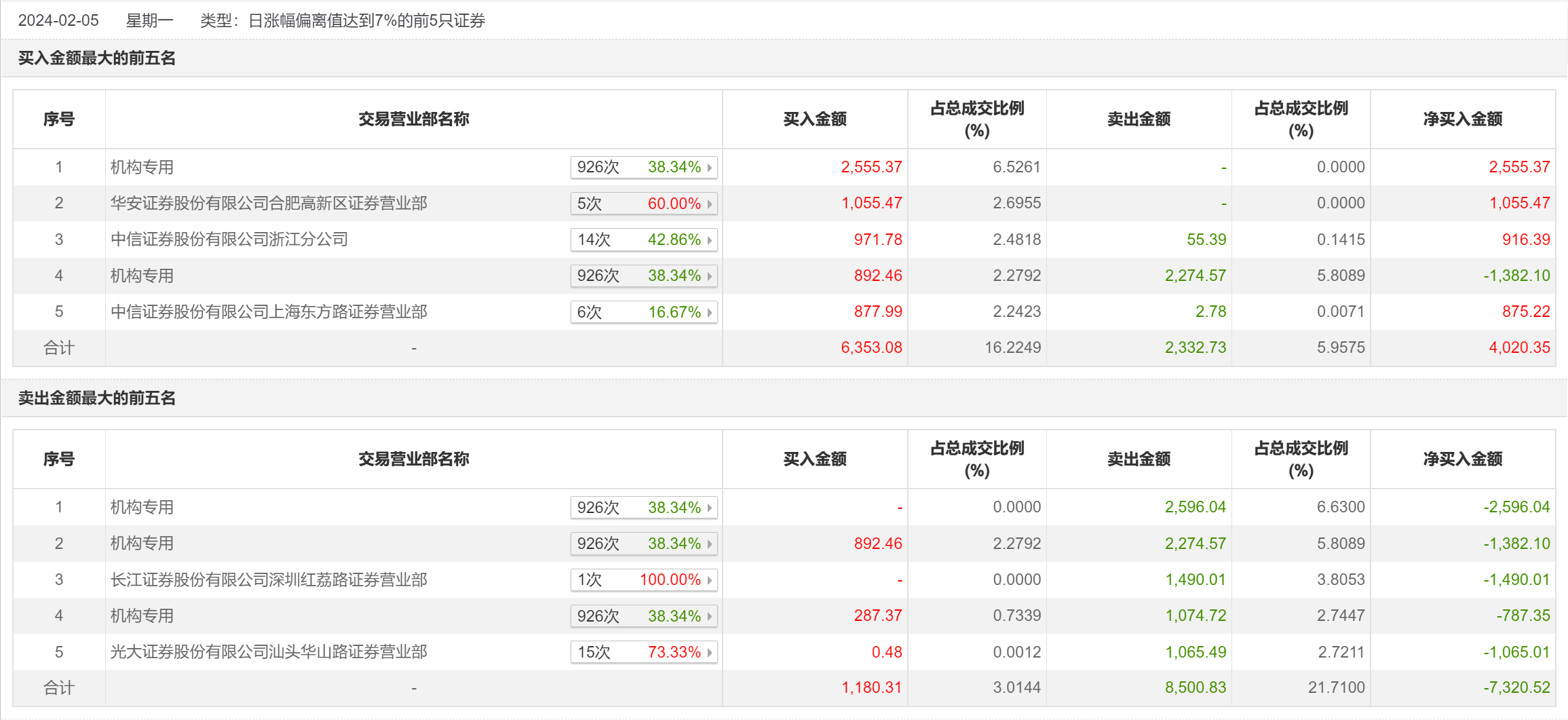1568x720 pixels.
Task: Click the arrow icon on buy table row 1 机构专用 badge
Action: tap(710, 168)
